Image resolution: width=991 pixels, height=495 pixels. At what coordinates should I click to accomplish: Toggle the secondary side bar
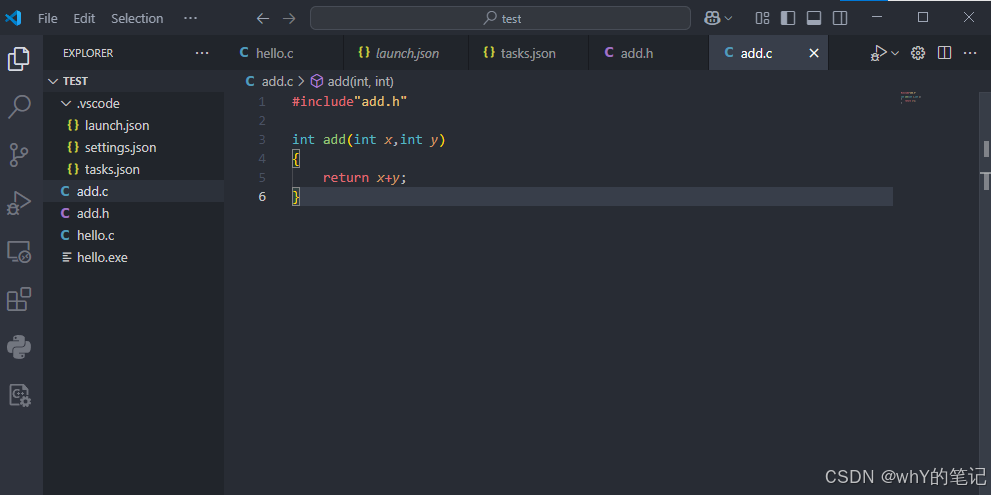[x=840, y=18]
